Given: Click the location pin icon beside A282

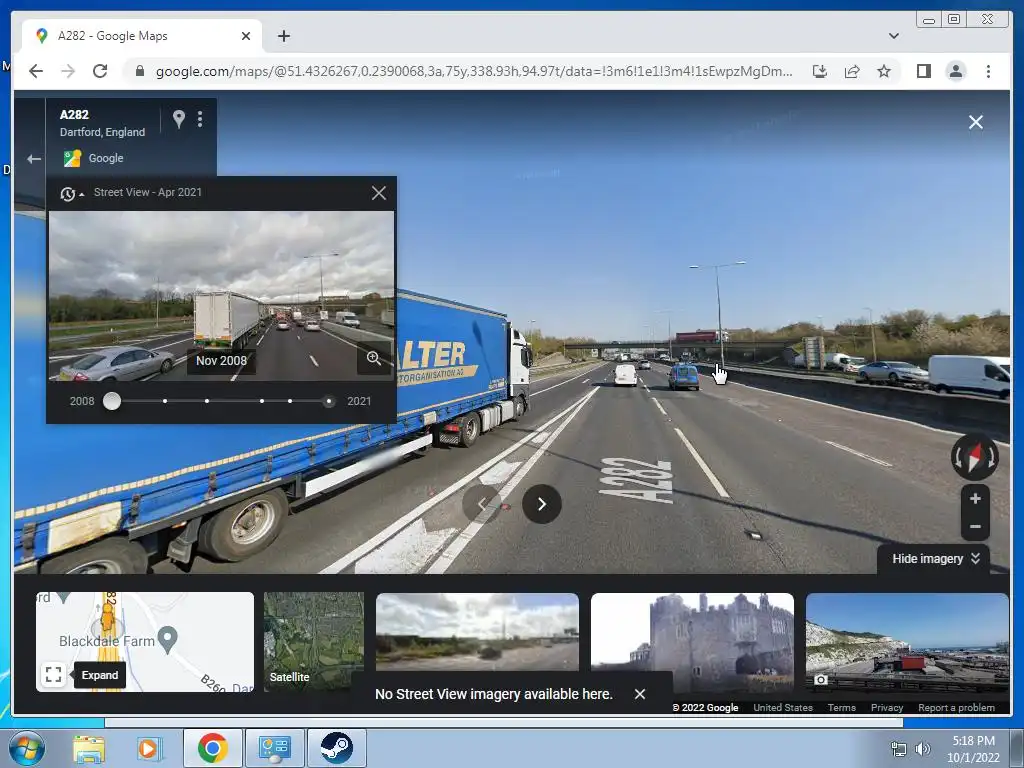Looking at the screenshot, I should [178, 119].
